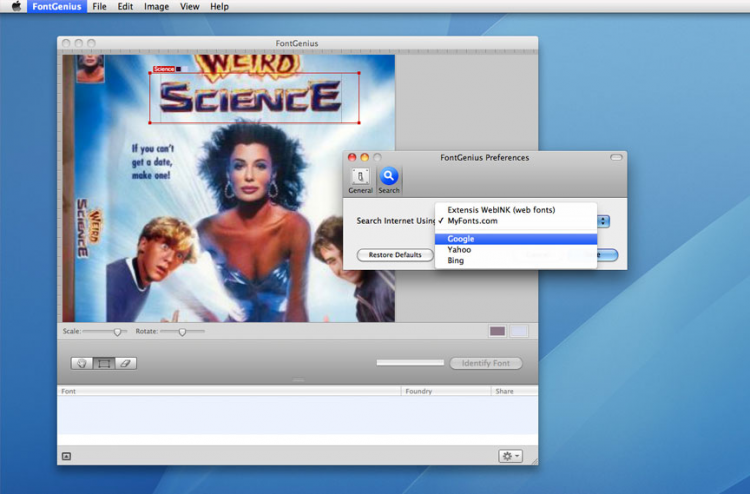The height and width of the screenshot is (494, 750).
Task: Close the FontGenius Preferences window
Action: click(352, 157)
